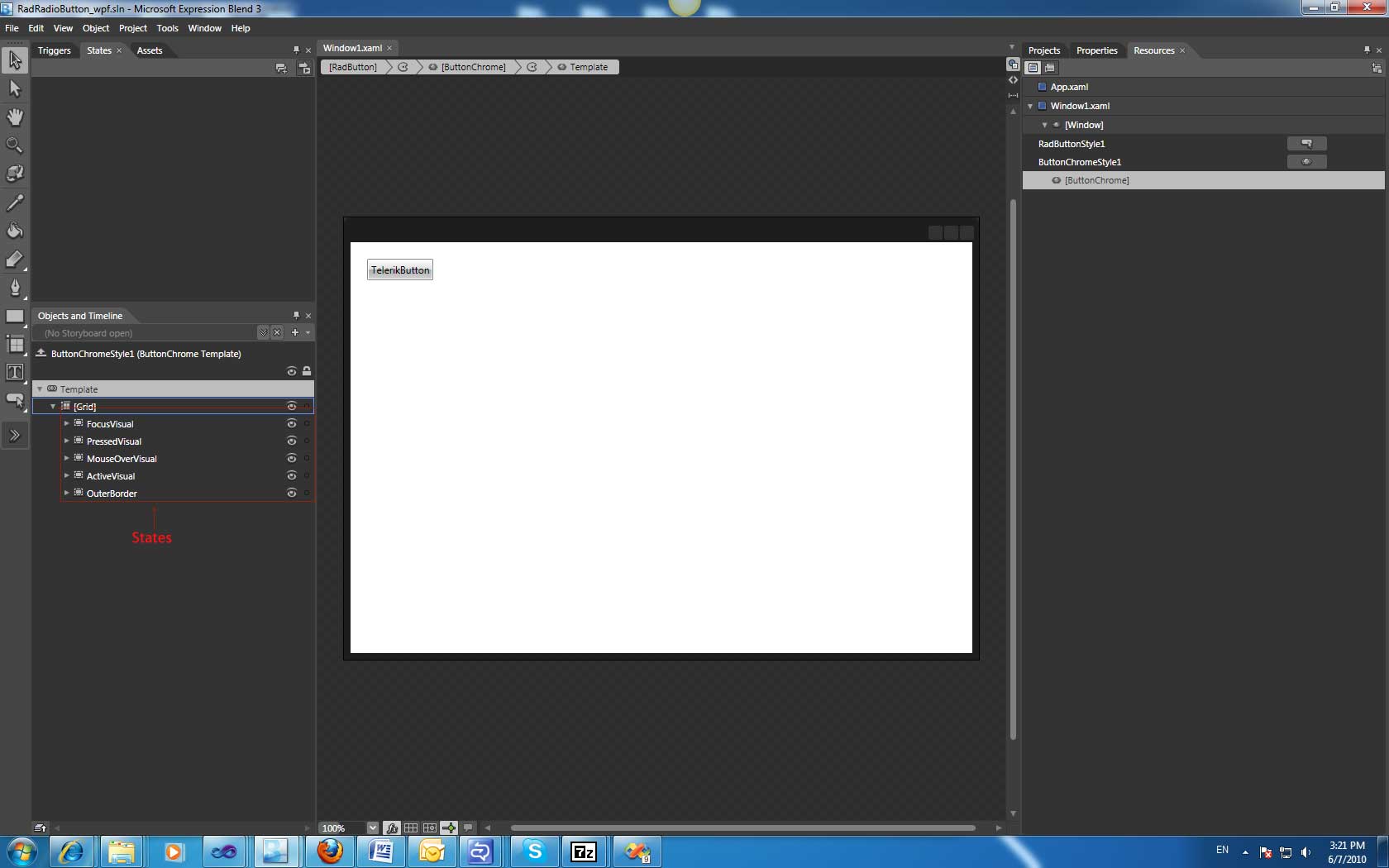The width and height of the screenshot is (1389, 868).
Task: Pin the Resources panel
Action: pyautogui.click(x=1367, y=50)
